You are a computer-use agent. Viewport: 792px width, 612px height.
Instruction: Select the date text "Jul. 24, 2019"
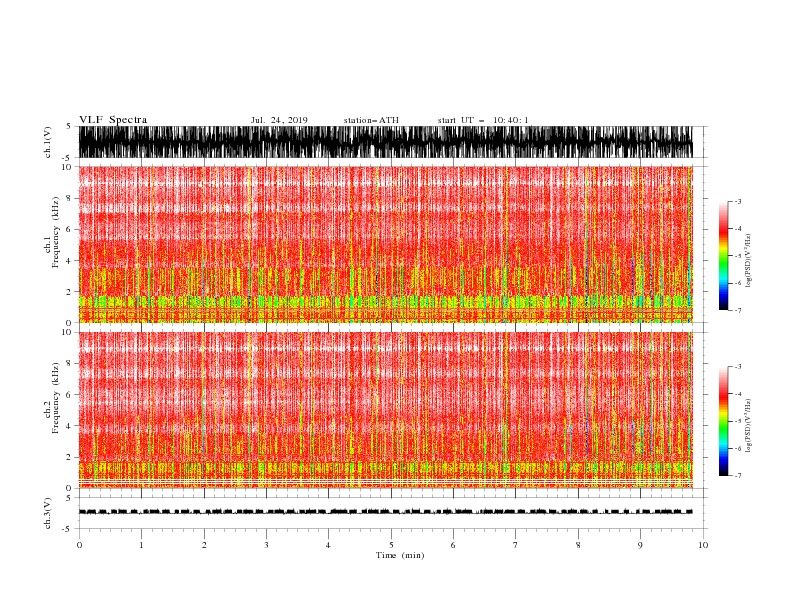[x=279, y=120]
